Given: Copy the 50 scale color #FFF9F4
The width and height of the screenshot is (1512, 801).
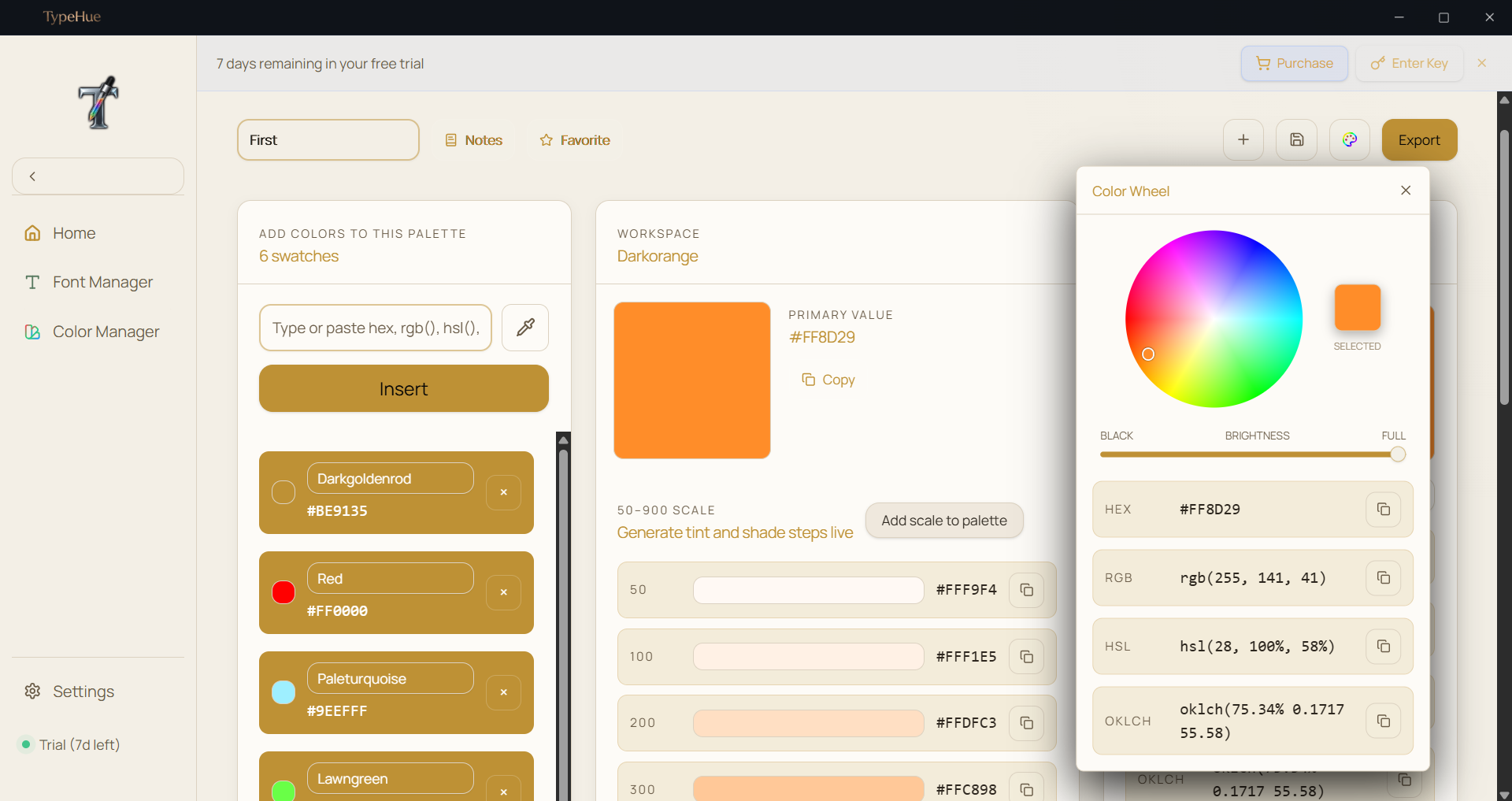Looking at the screenshot, I should (1027, 590).
